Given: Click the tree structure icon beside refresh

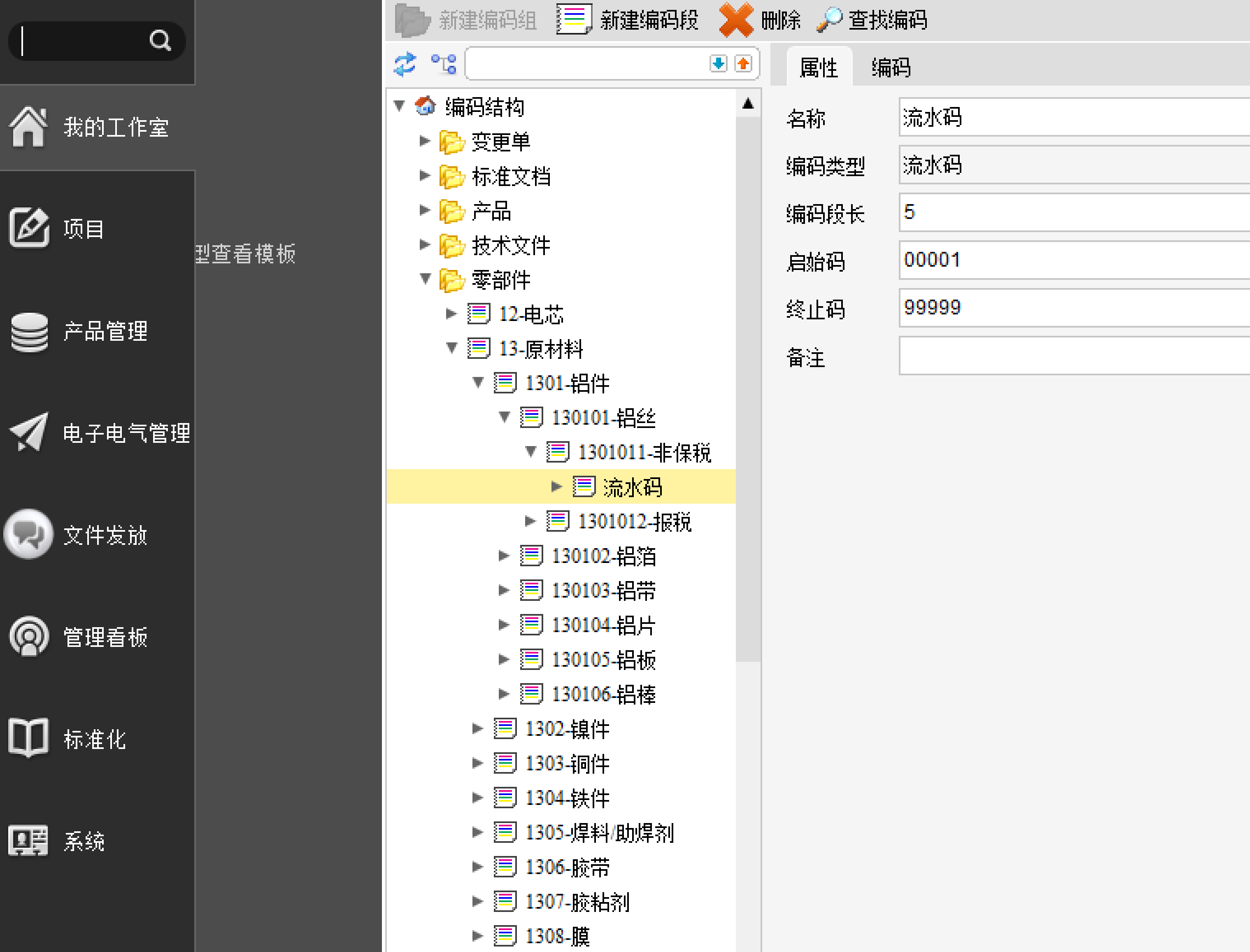Looking at the screenshot, I should pos(444,64).
